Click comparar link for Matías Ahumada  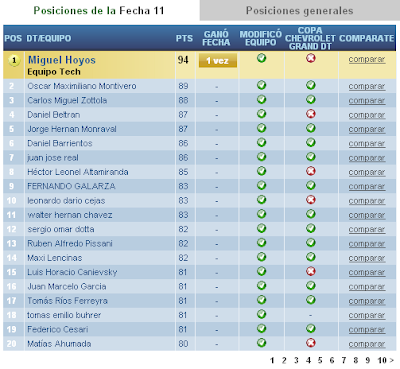367,344
